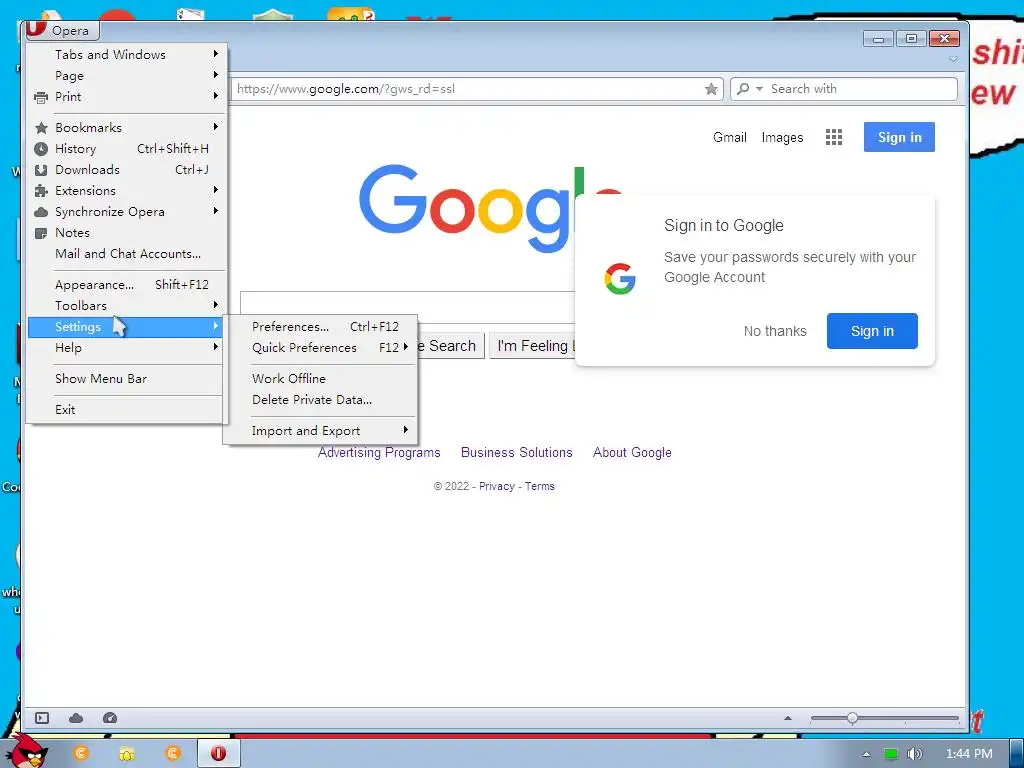Bookmark page with address bar star
1024x768 pixels.
click(711, 89)
